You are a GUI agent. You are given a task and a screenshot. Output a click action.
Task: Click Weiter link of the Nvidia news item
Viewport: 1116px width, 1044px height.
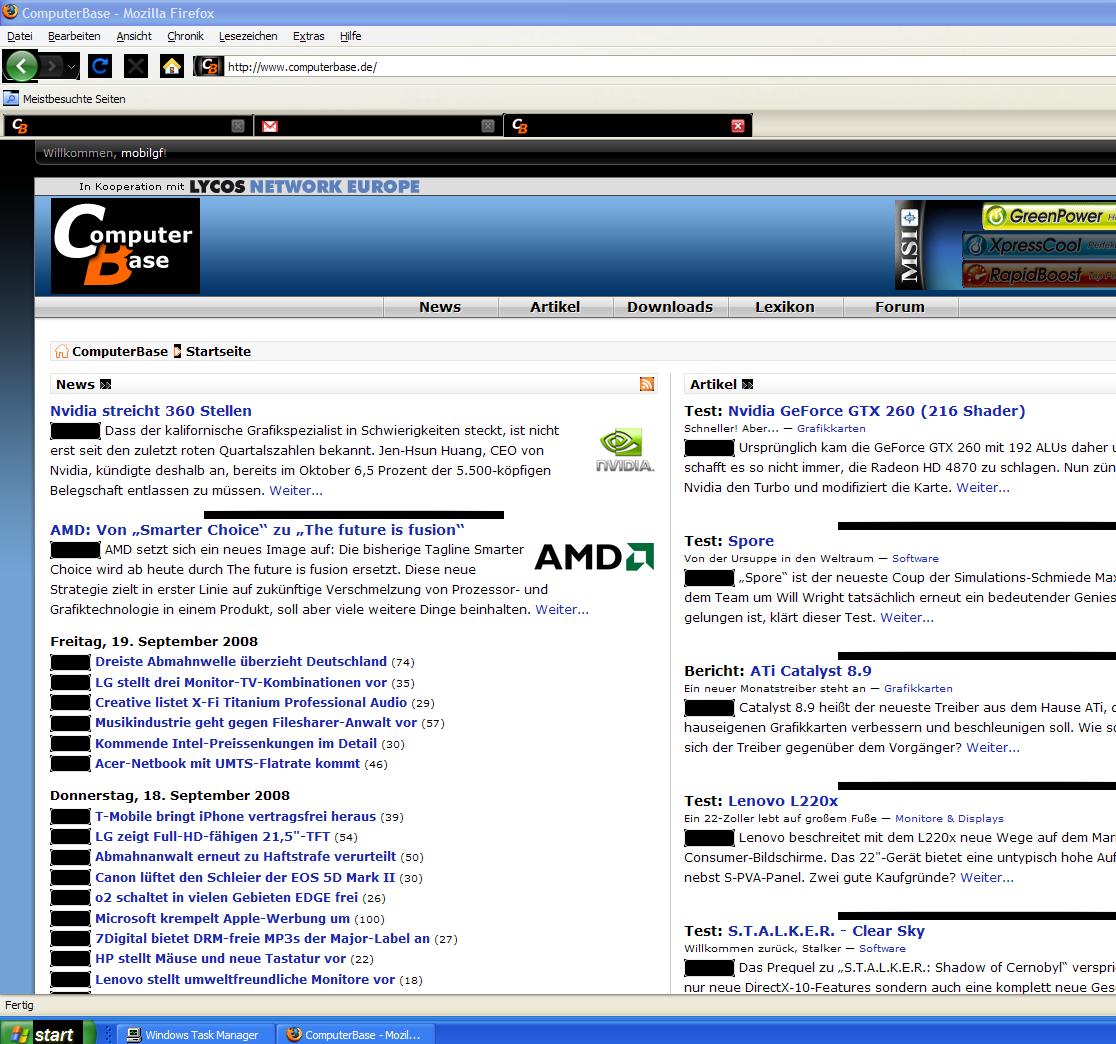coord(296,490)
